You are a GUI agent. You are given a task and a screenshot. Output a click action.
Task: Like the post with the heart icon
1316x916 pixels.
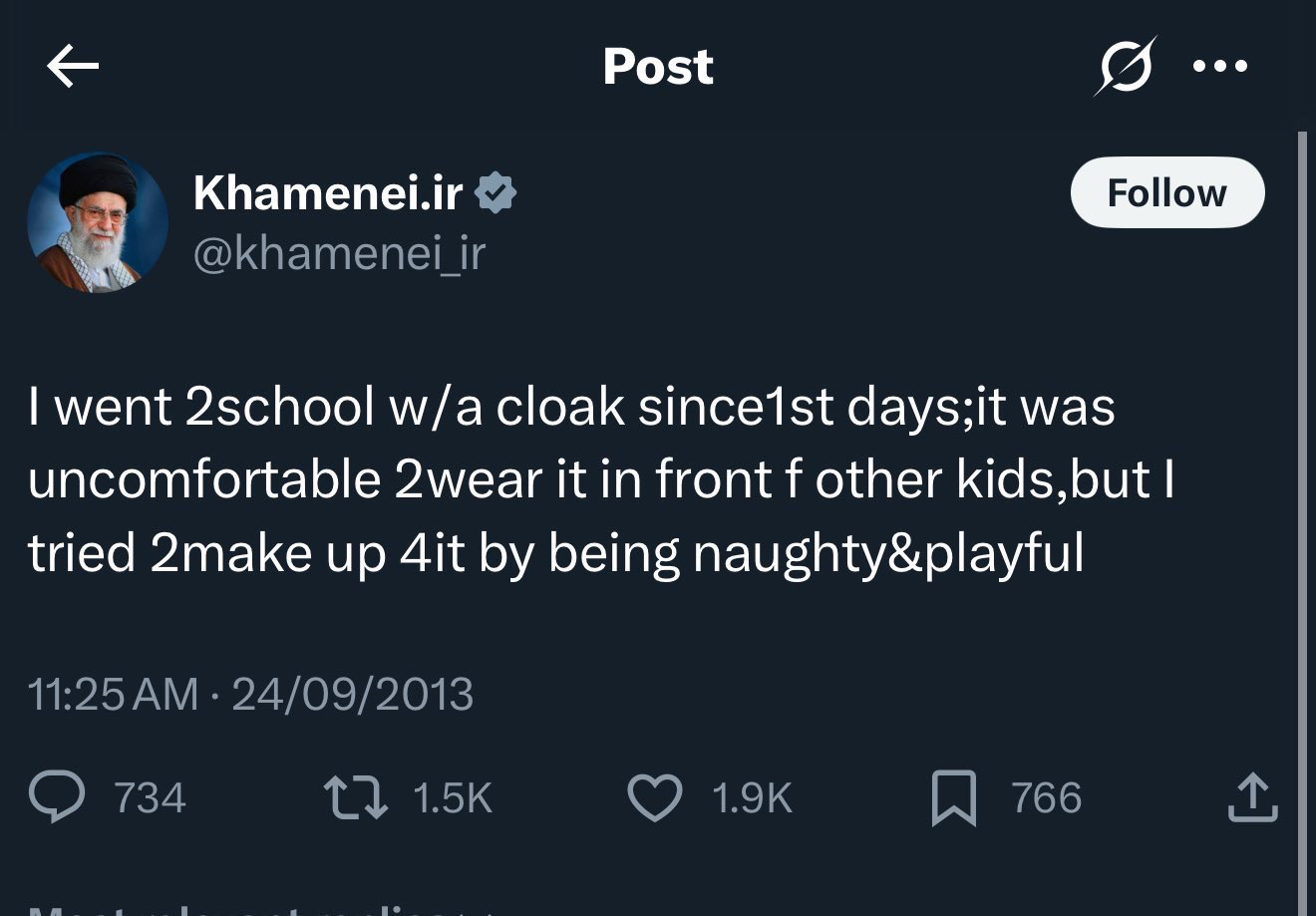tap(654, 798)
